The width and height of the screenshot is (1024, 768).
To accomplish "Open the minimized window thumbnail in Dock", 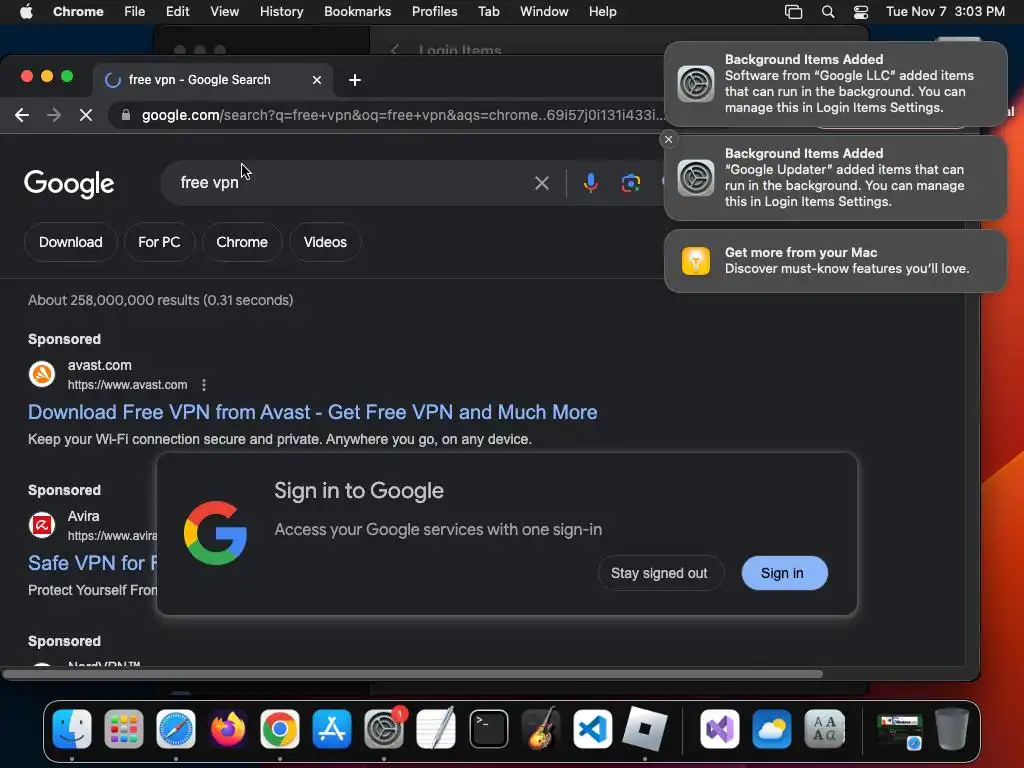I will [x=899, y=731].
